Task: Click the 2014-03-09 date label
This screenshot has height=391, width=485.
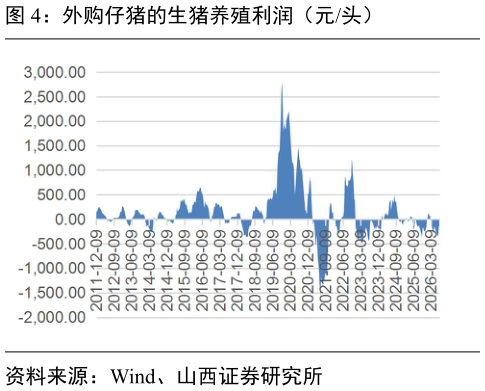Action: [x=150, y=270]
